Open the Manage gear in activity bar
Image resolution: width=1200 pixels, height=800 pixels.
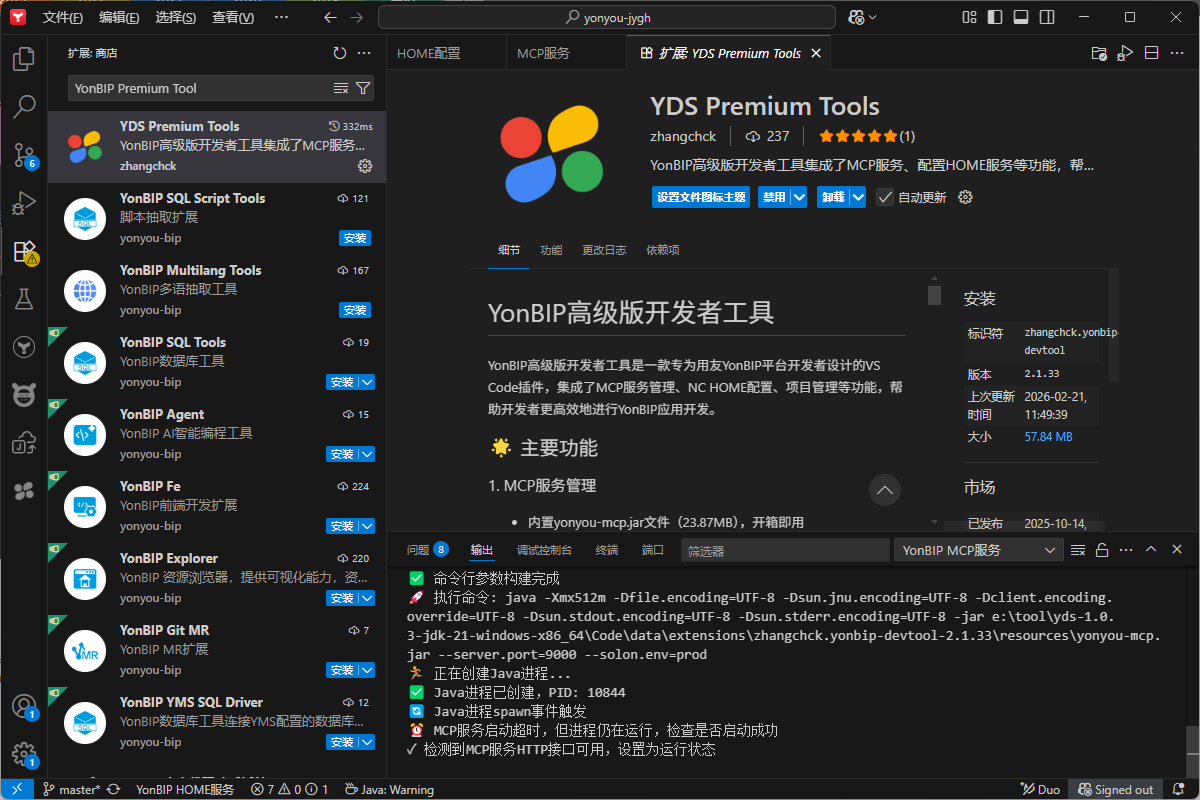pos(24,754)
